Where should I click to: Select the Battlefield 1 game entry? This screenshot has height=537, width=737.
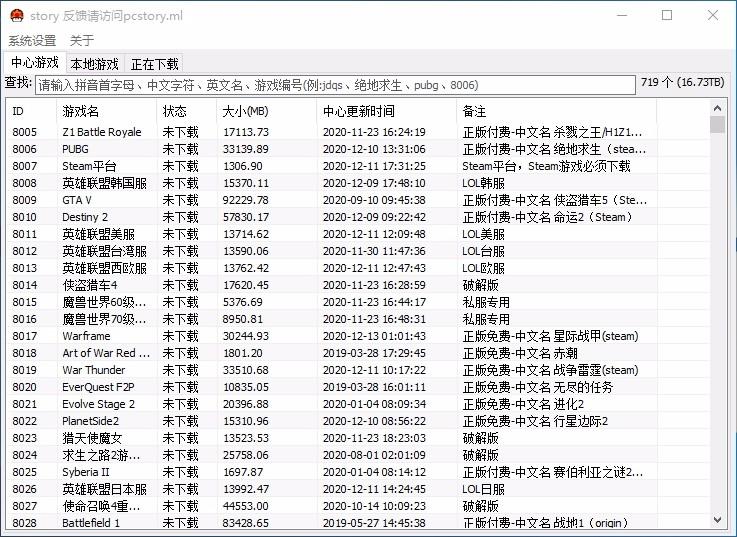coord(91,522)
